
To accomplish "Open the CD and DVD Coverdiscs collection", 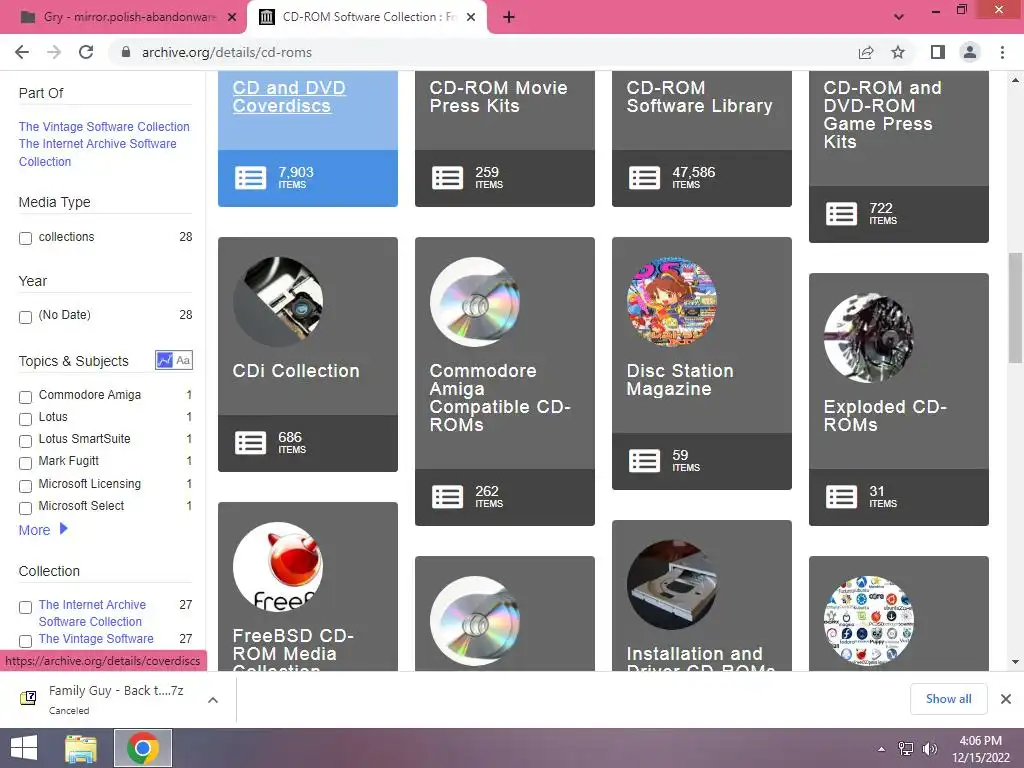I will 289,97.
